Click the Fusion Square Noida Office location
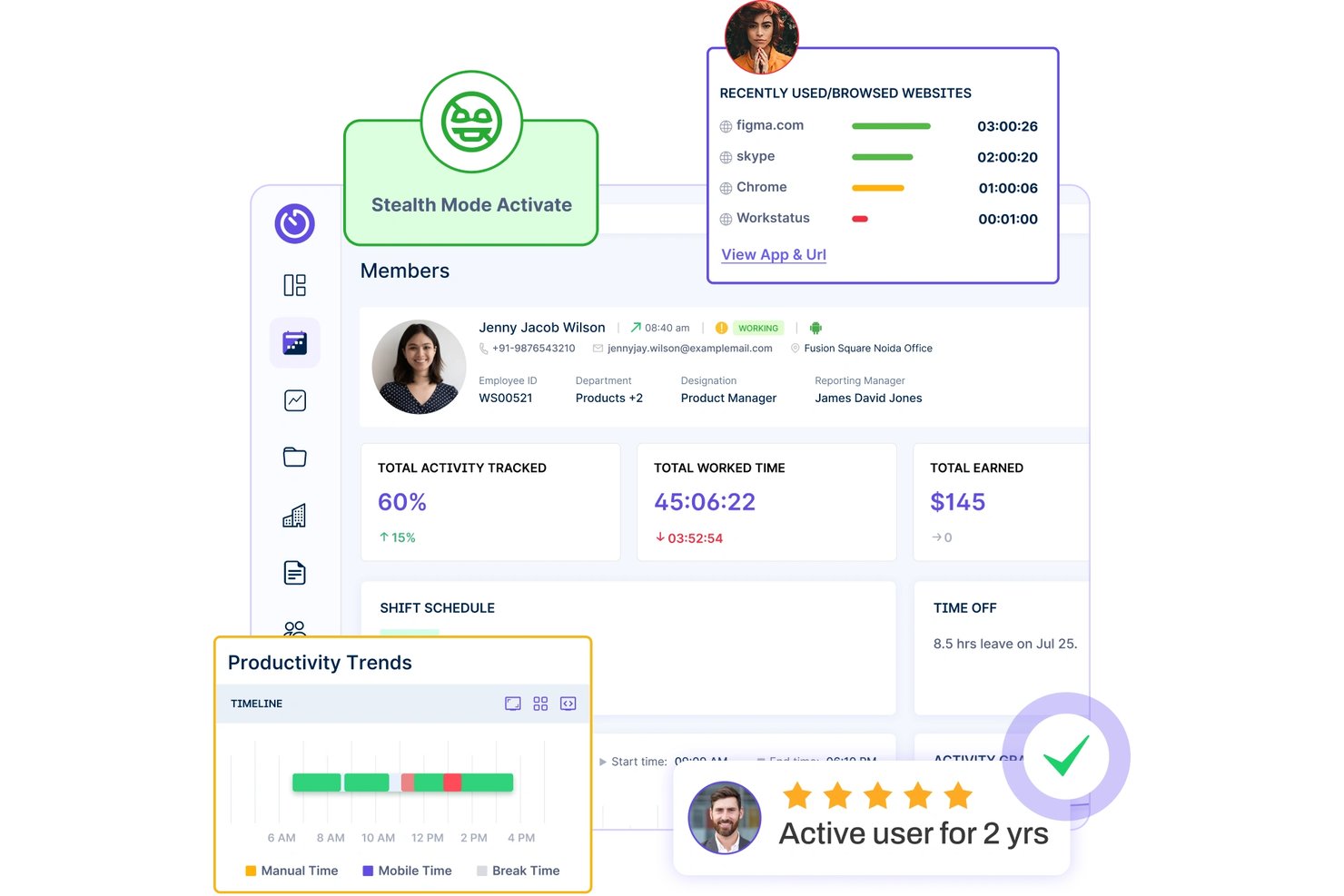Viewport: 1344px width, 896px height. coord(868,349)
